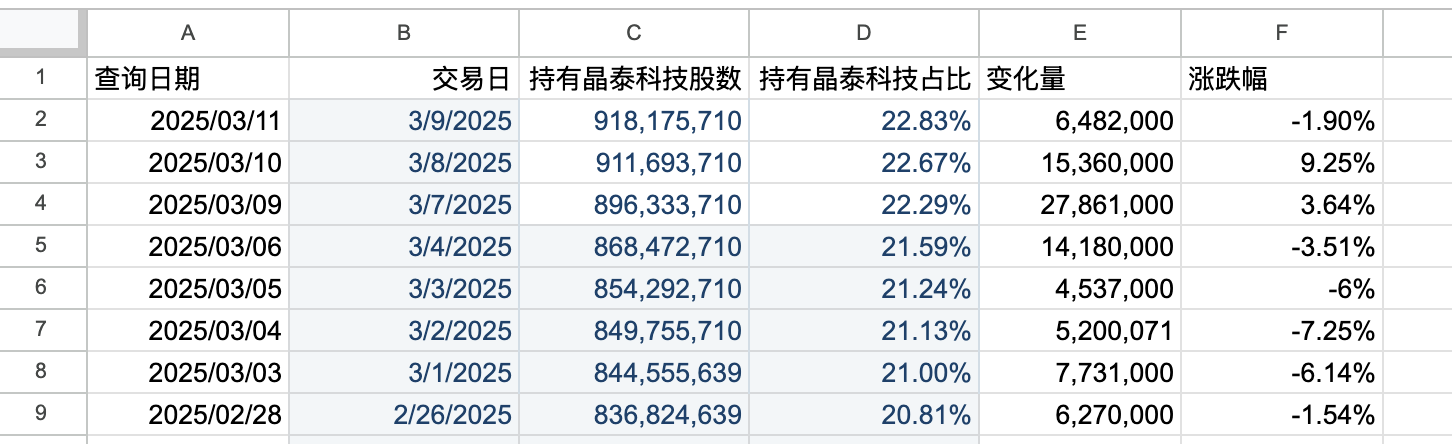The image size is (1452, 444).
Task: Select cell with 2025/03/03
Action: [x=189, y=372]
